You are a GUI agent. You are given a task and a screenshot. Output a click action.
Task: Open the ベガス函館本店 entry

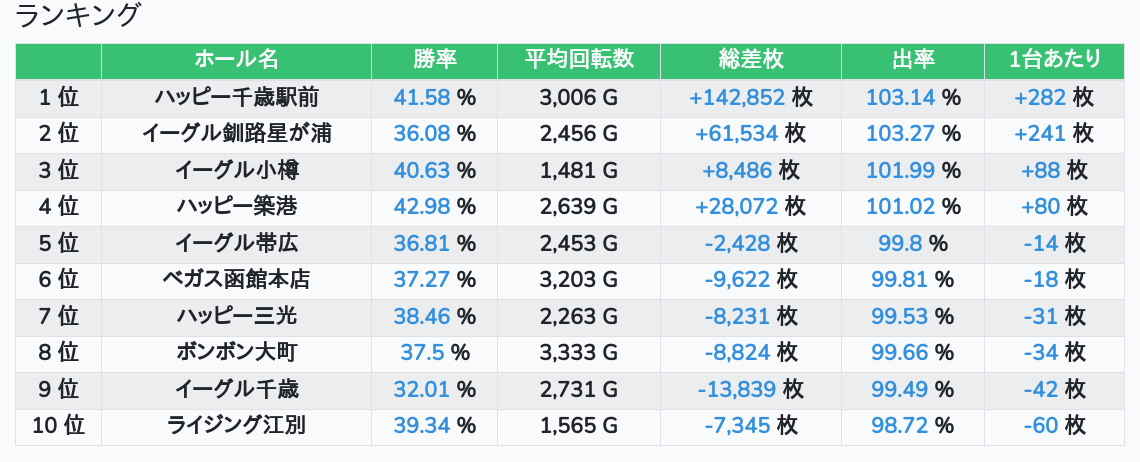236,279
